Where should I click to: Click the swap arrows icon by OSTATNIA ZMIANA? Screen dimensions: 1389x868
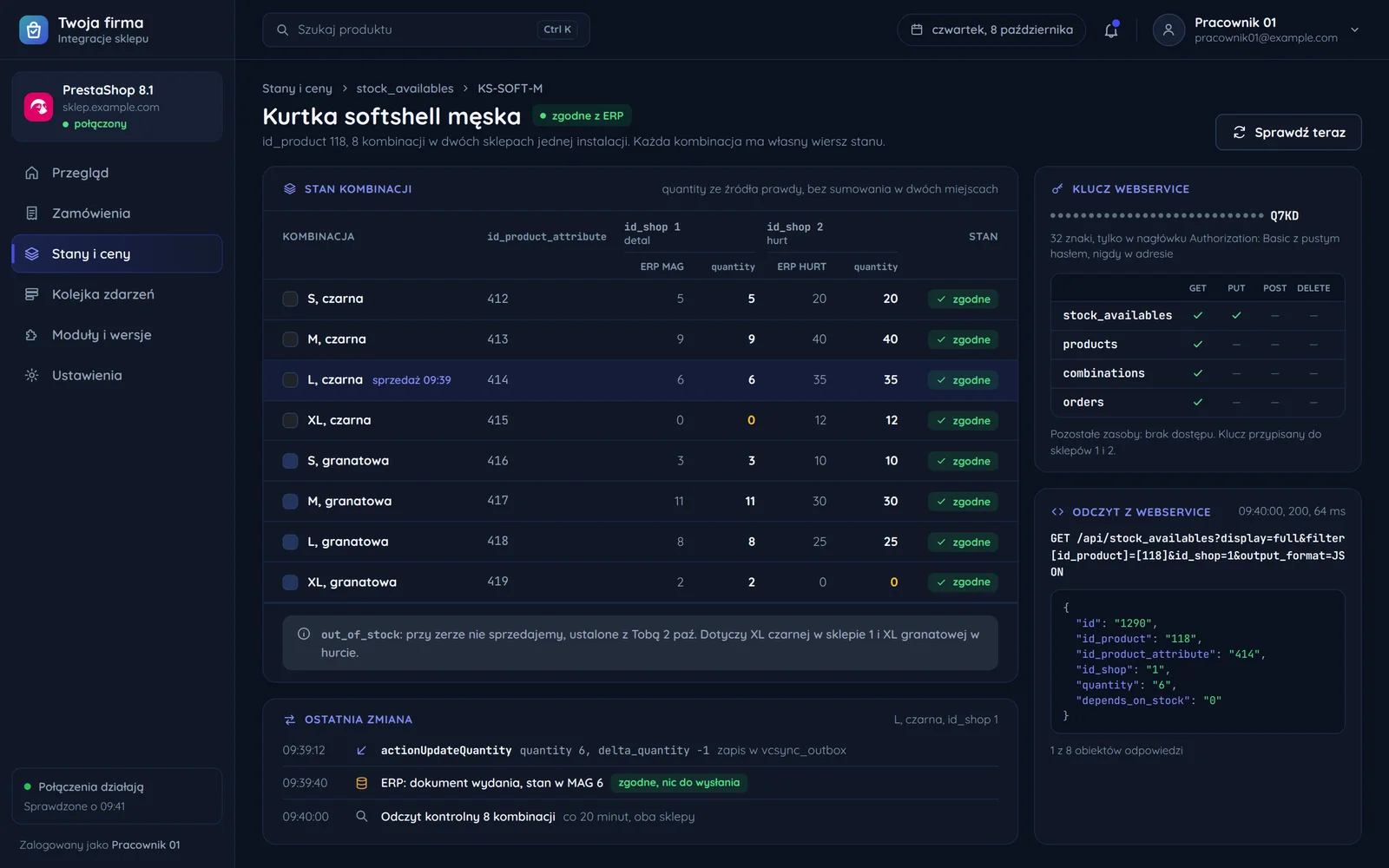point(290,720)
